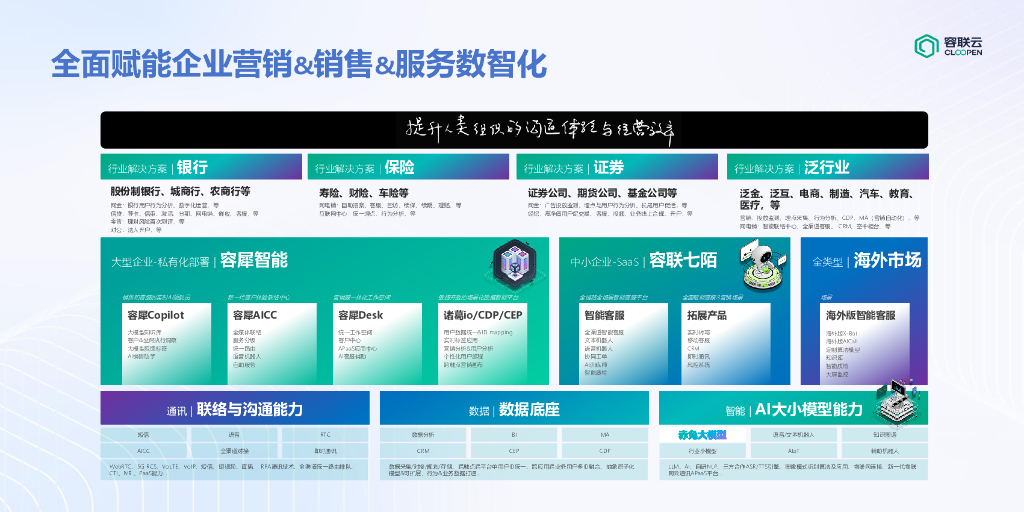This screenshot has height=512, width=1024.
Task: Click the Cloopen 容联云 logo icon
Action: click(926, 46)
